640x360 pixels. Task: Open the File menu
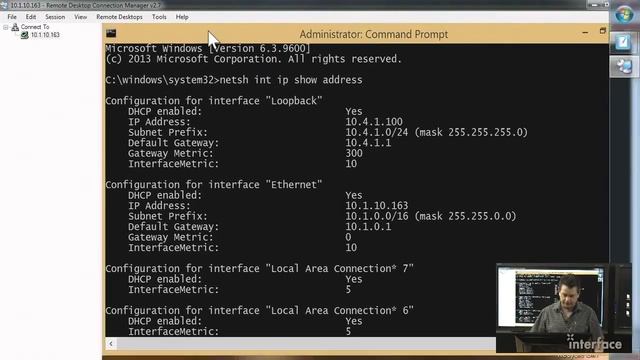pos(12,17)
